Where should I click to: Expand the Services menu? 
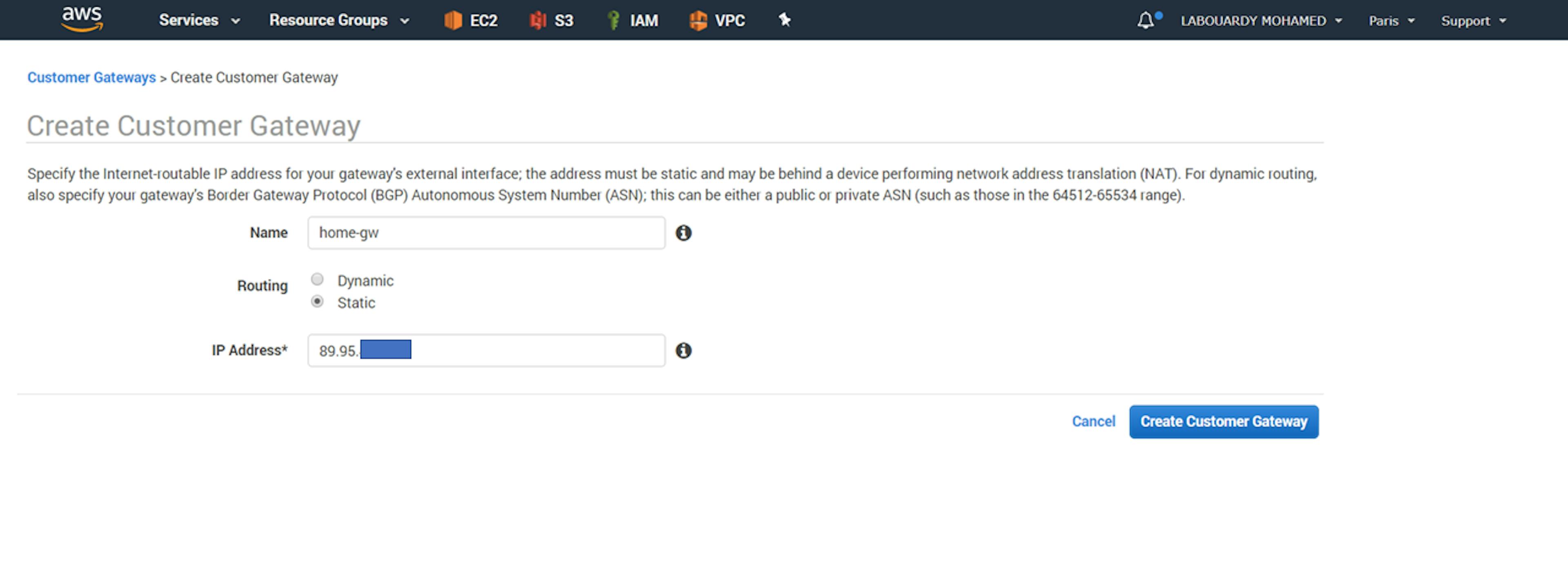tap(199, 20)
